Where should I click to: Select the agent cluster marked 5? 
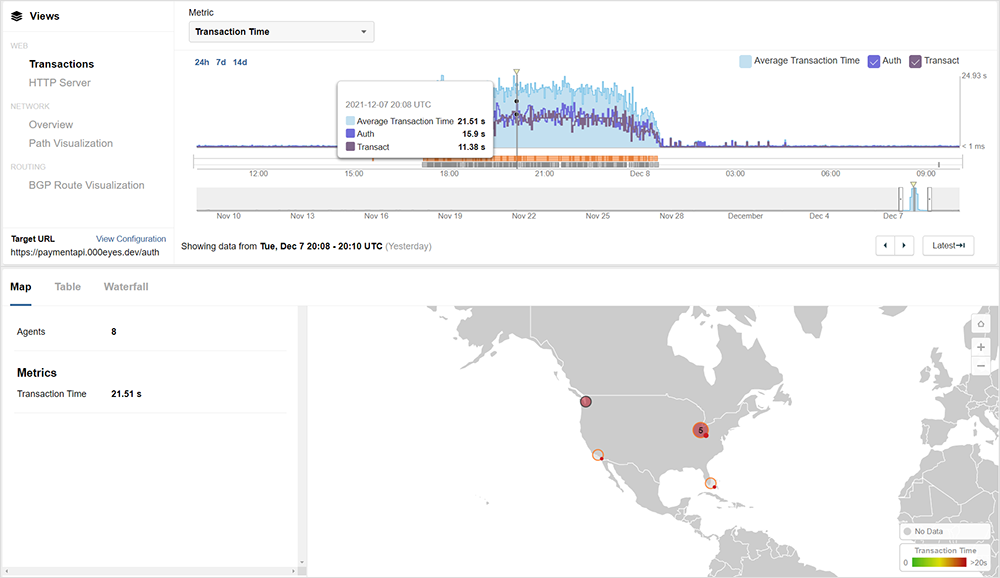point(701,430)
